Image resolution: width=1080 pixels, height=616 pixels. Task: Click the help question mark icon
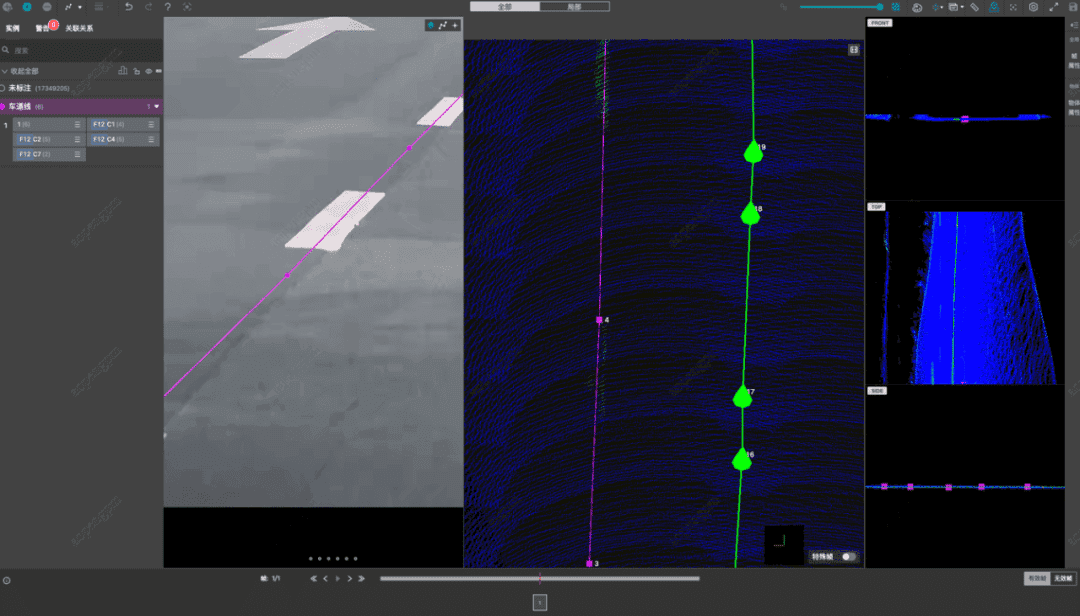pyautogui.click(x=167, y=7)
